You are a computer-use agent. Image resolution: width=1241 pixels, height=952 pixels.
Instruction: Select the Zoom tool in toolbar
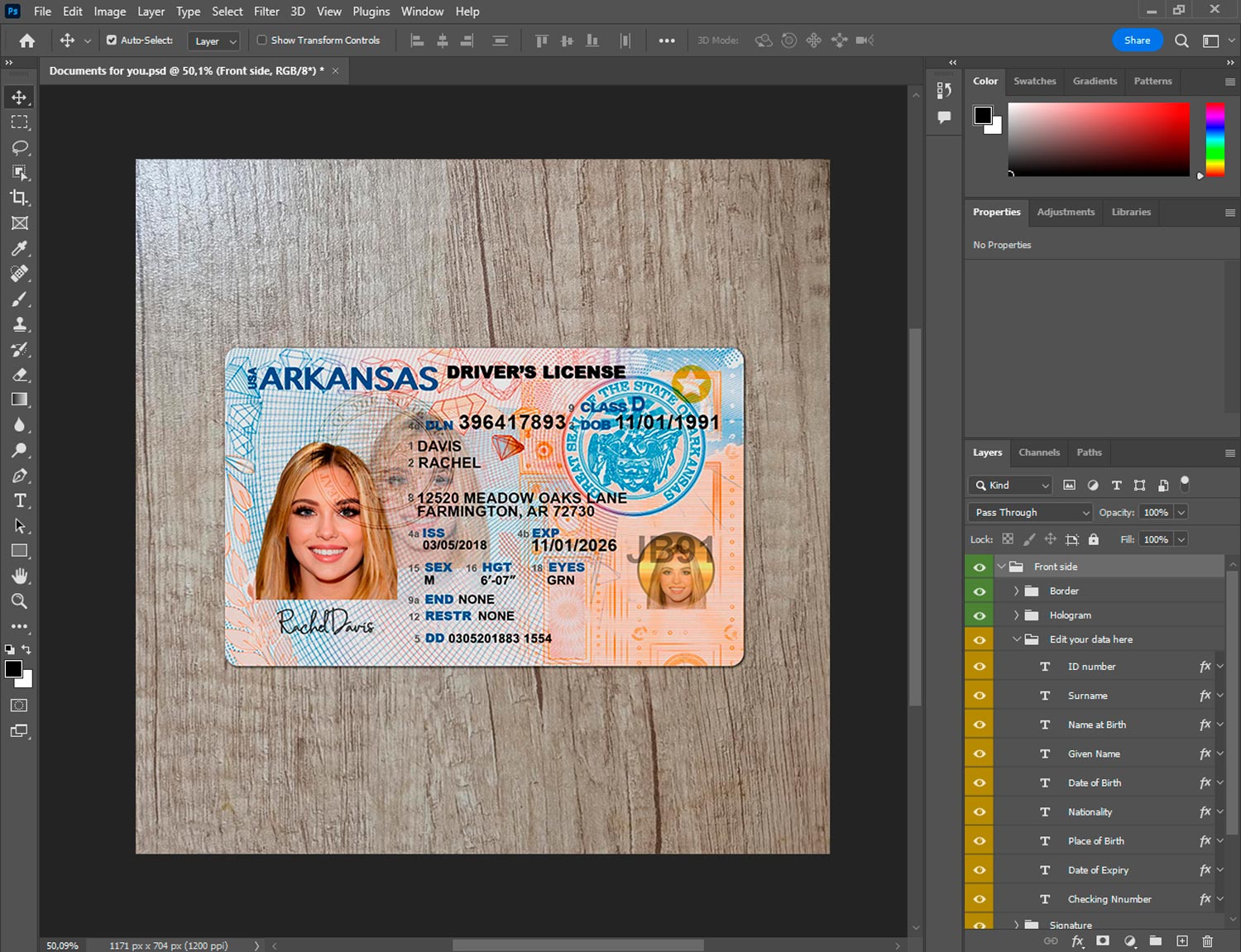click(x=20, y=601)
